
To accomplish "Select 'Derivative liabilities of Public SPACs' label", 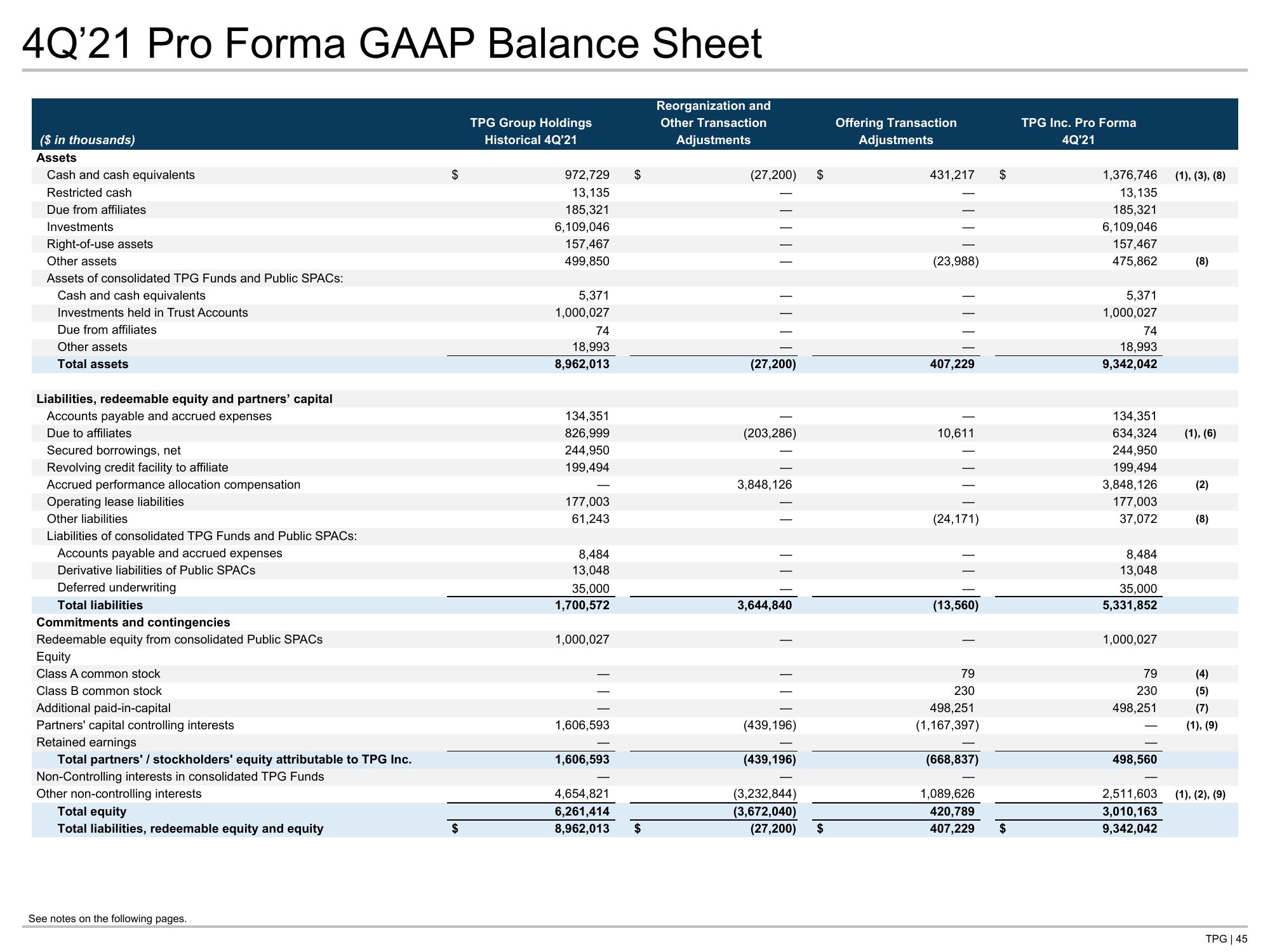I will (156, 570).
